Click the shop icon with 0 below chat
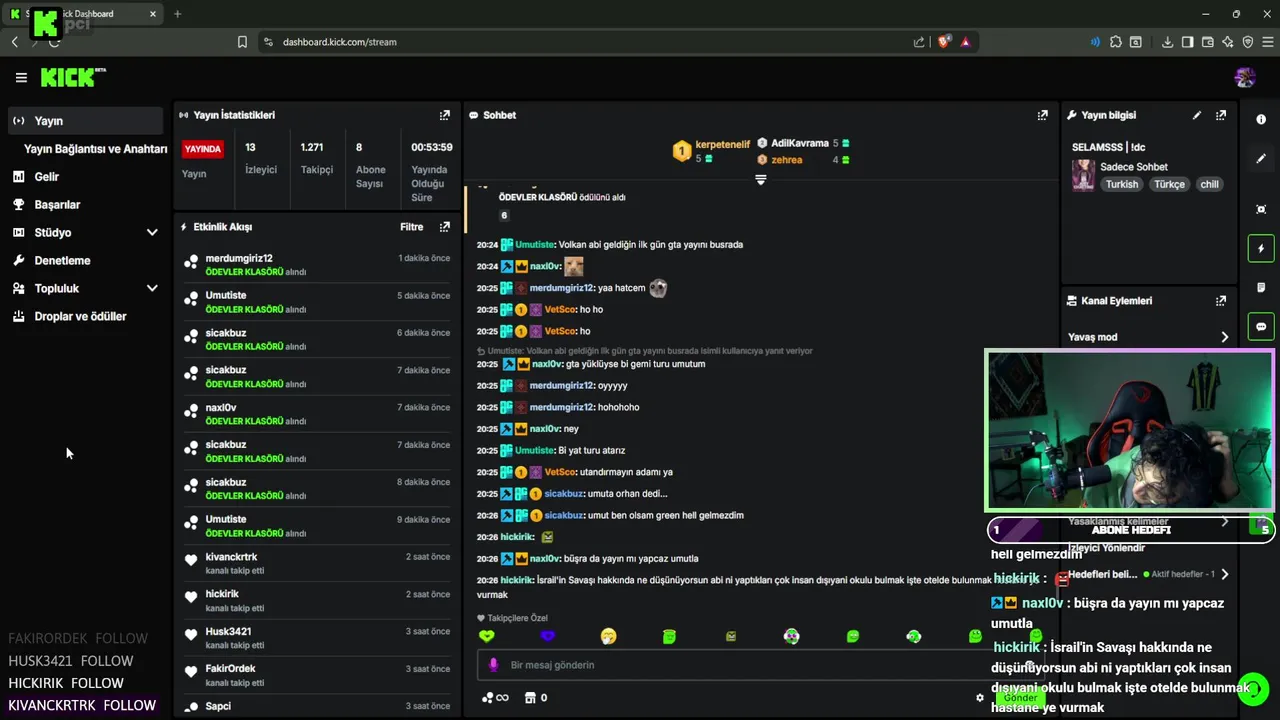The image size is (1280, 720). [x=536, y=698]
